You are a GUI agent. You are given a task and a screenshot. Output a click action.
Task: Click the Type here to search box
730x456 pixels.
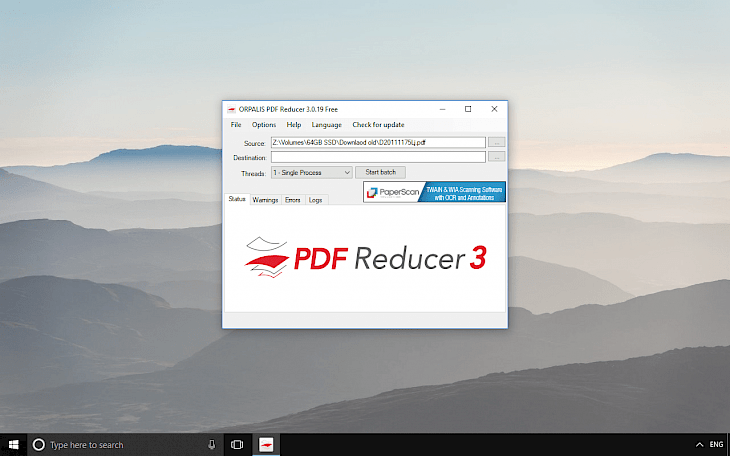tap(126, 445)
